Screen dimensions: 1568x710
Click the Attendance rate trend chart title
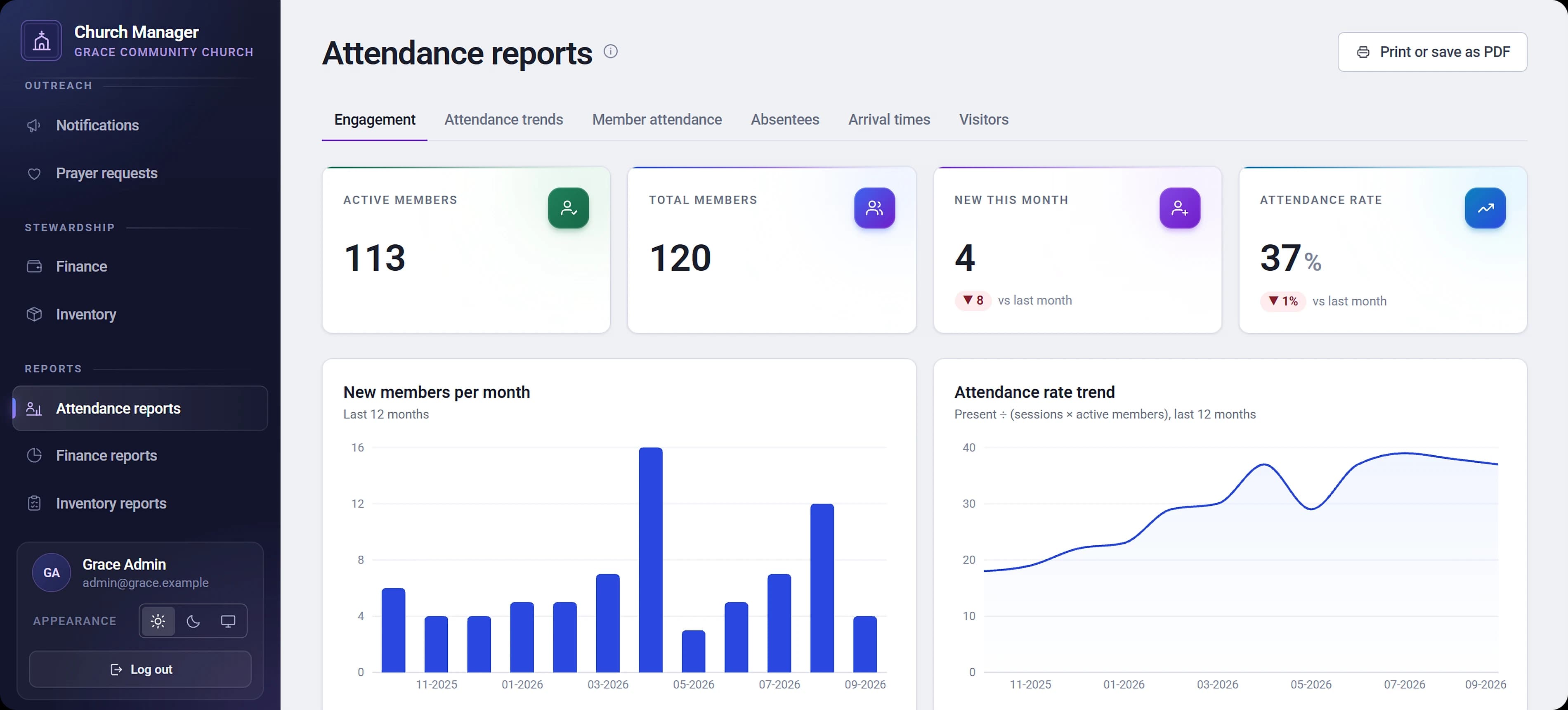1034,392
